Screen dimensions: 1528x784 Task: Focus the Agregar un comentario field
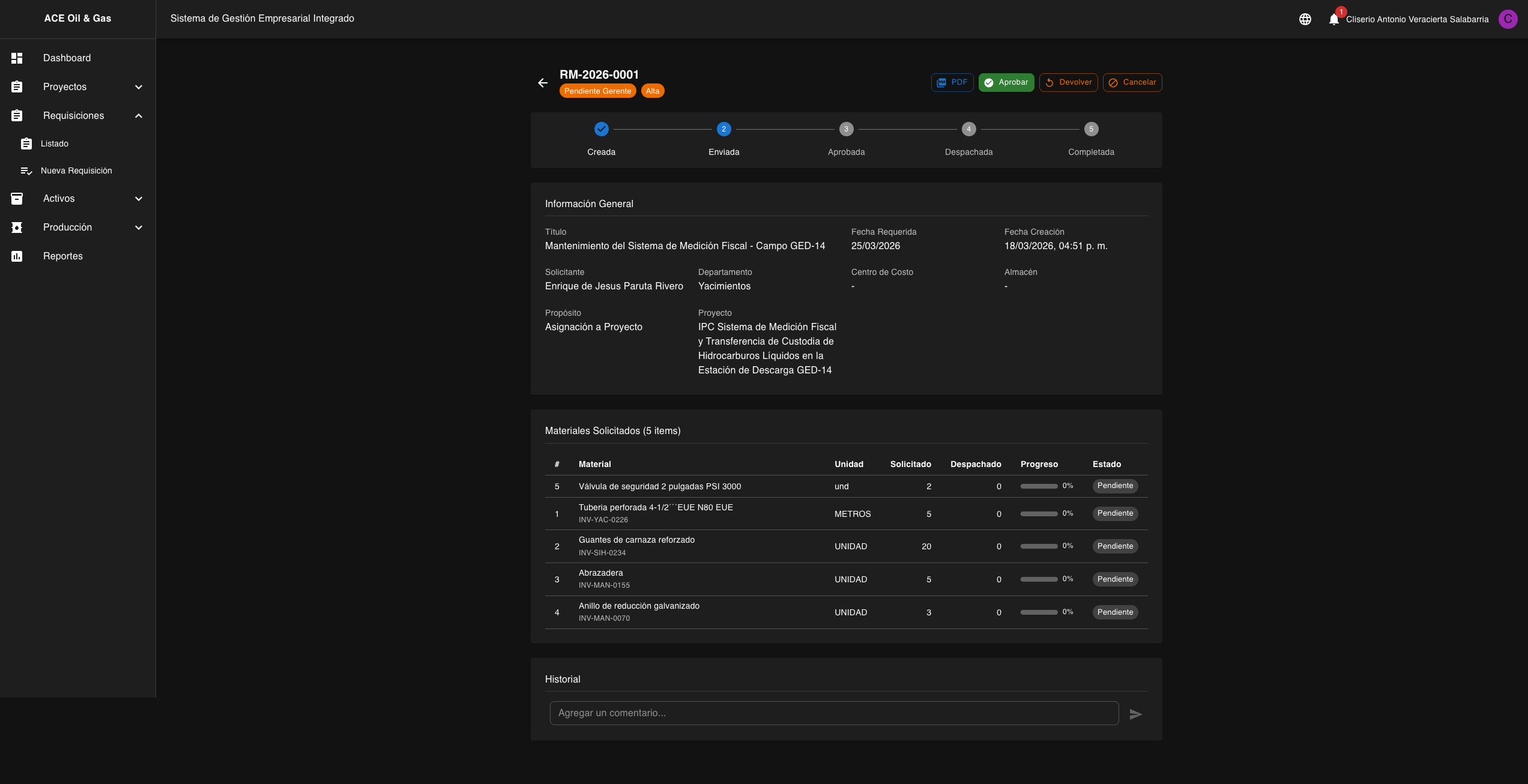point(833,713)
